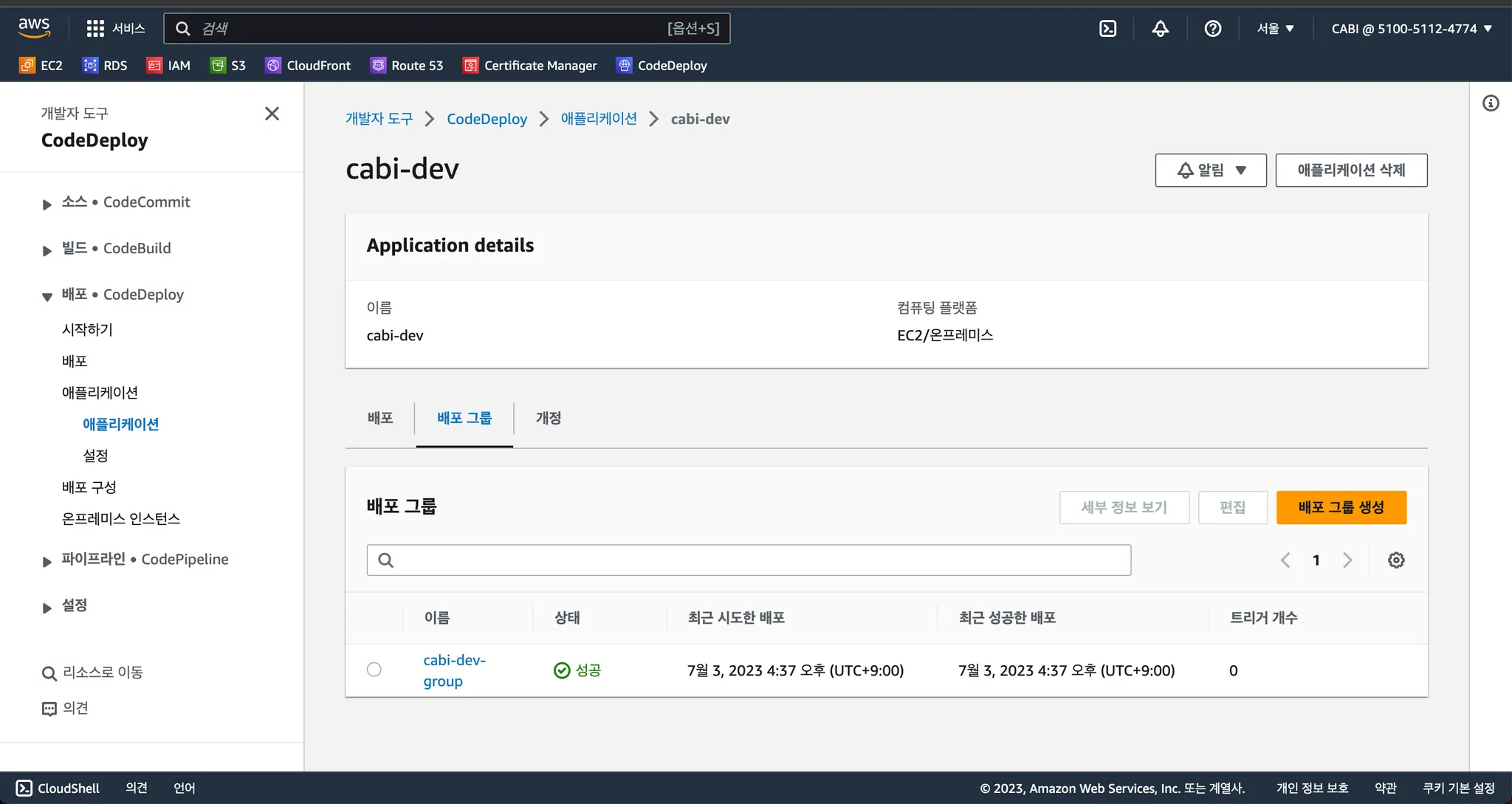This screenshot has width=1512, height=804.
Task: Collapse the 배포 CodeDeploy section
Action: (x=47, y=296)
